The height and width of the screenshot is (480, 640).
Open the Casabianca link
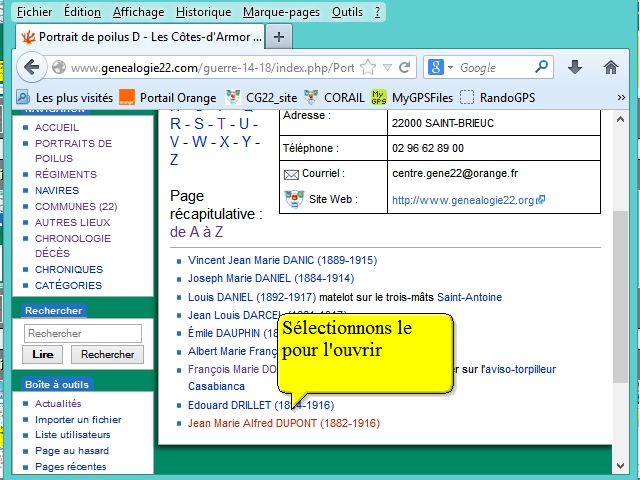pos(216,386)
